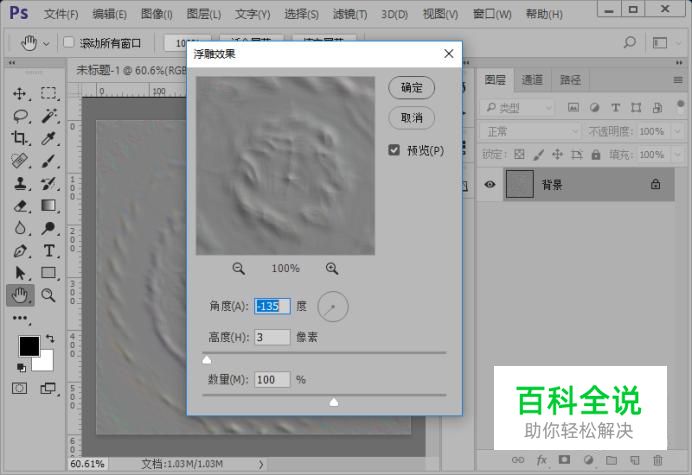692x475 pixels.
Task: Open opacity 100% dropdown arrow
Action: point(677,131)
